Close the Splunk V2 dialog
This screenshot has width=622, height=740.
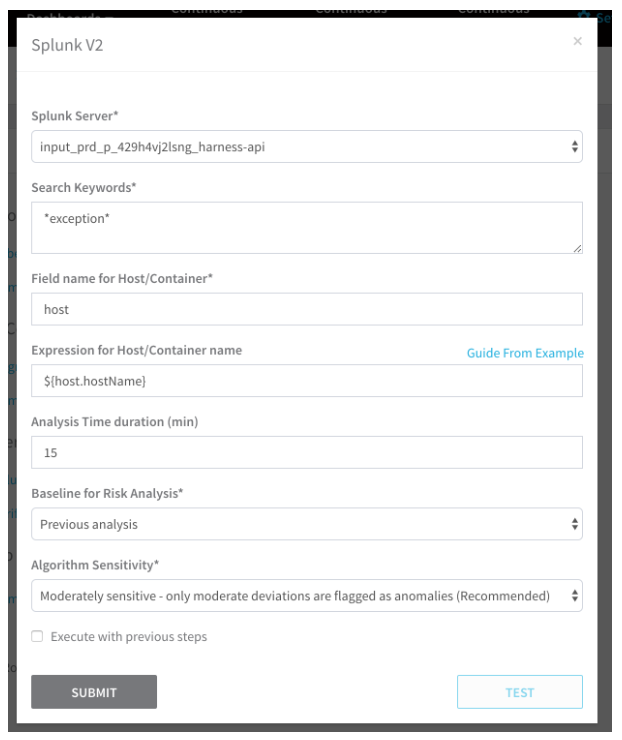(x=577, y=42)
